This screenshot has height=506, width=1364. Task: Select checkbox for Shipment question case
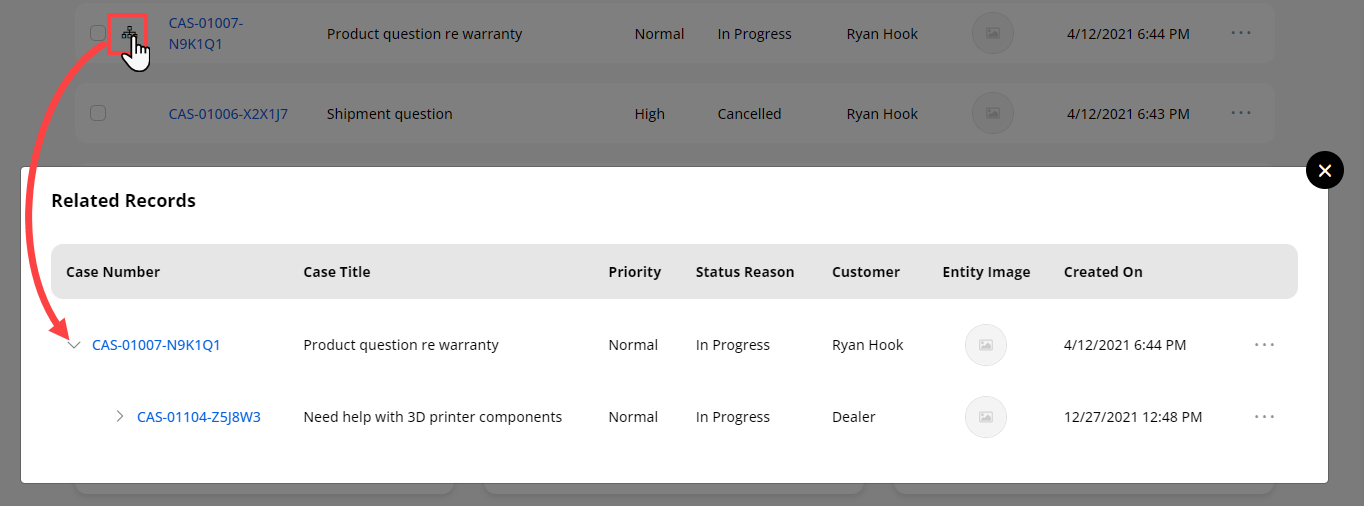pyautogui.click(x=98, y=113)
